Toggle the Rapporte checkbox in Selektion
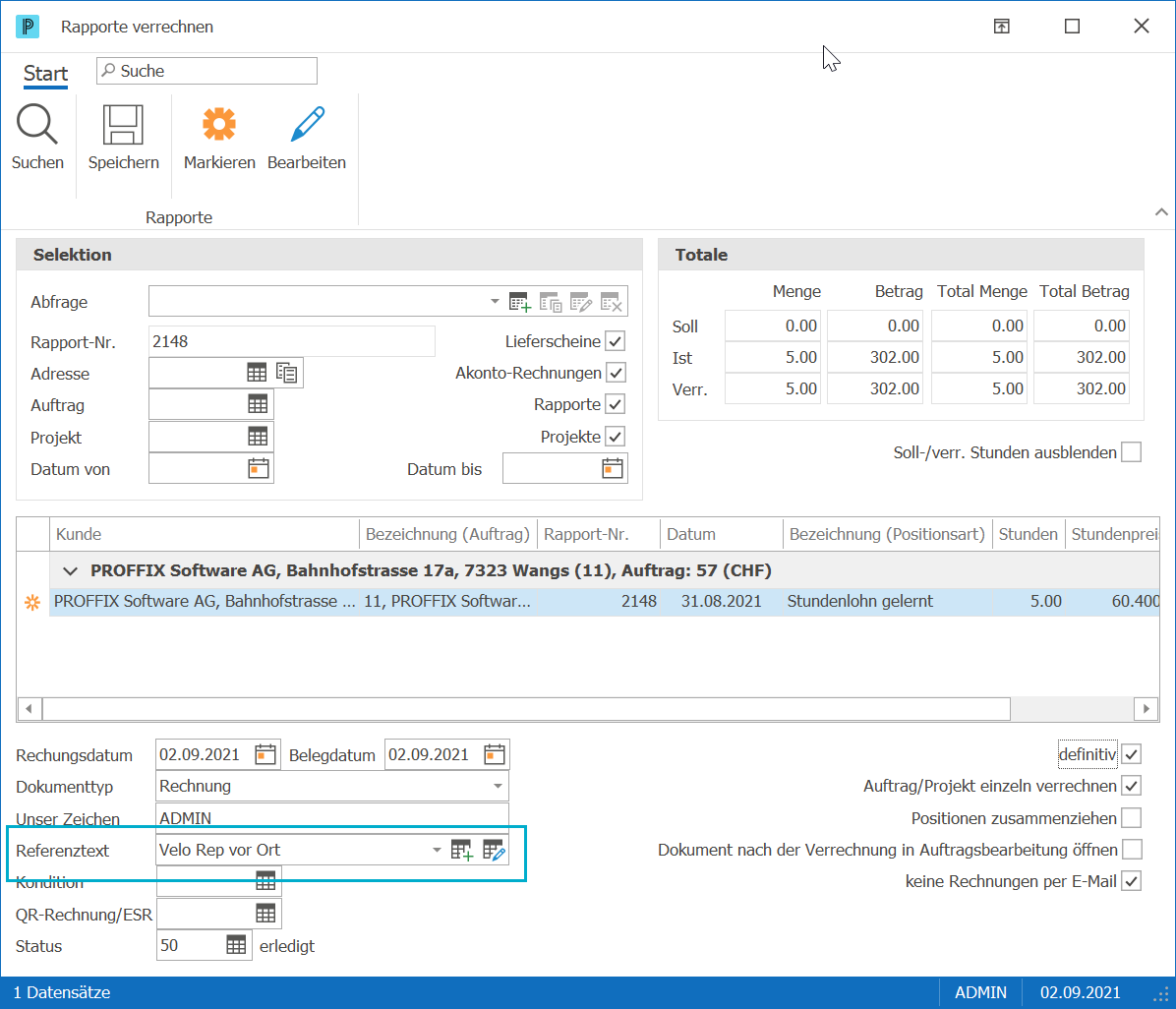Screen dimensions: 1176x1009 click(615, 404)
